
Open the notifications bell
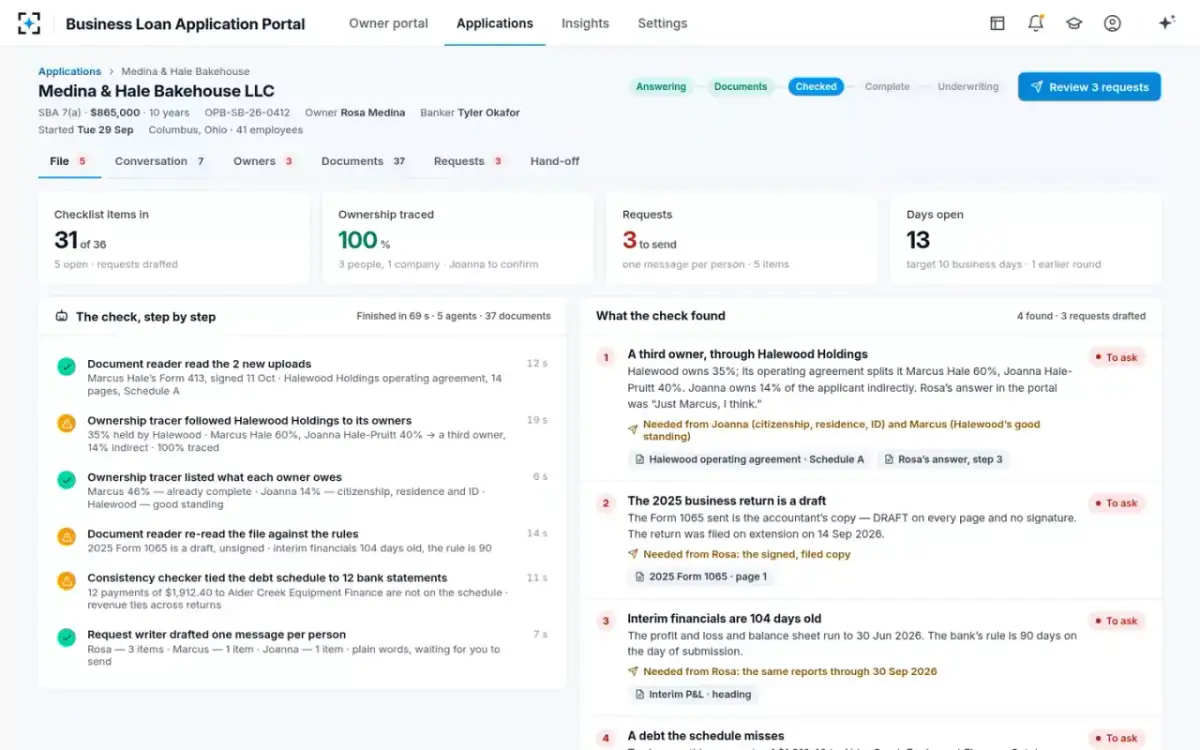(1036, 23)
